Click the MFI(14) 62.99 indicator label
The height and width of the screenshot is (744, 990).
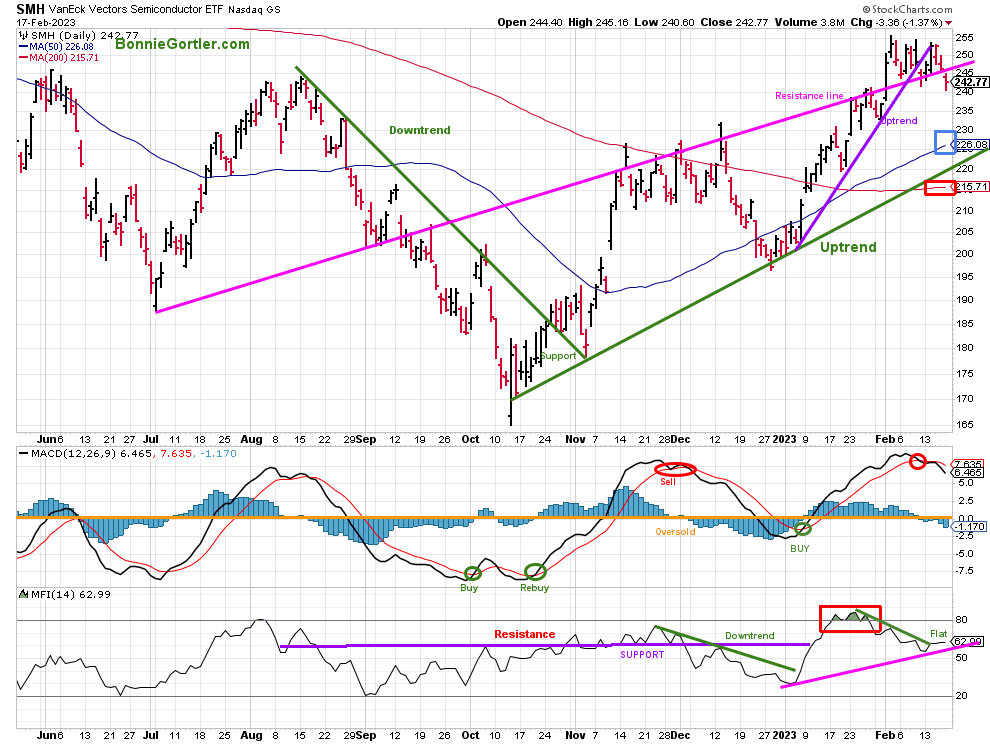[x=65, y=594]
